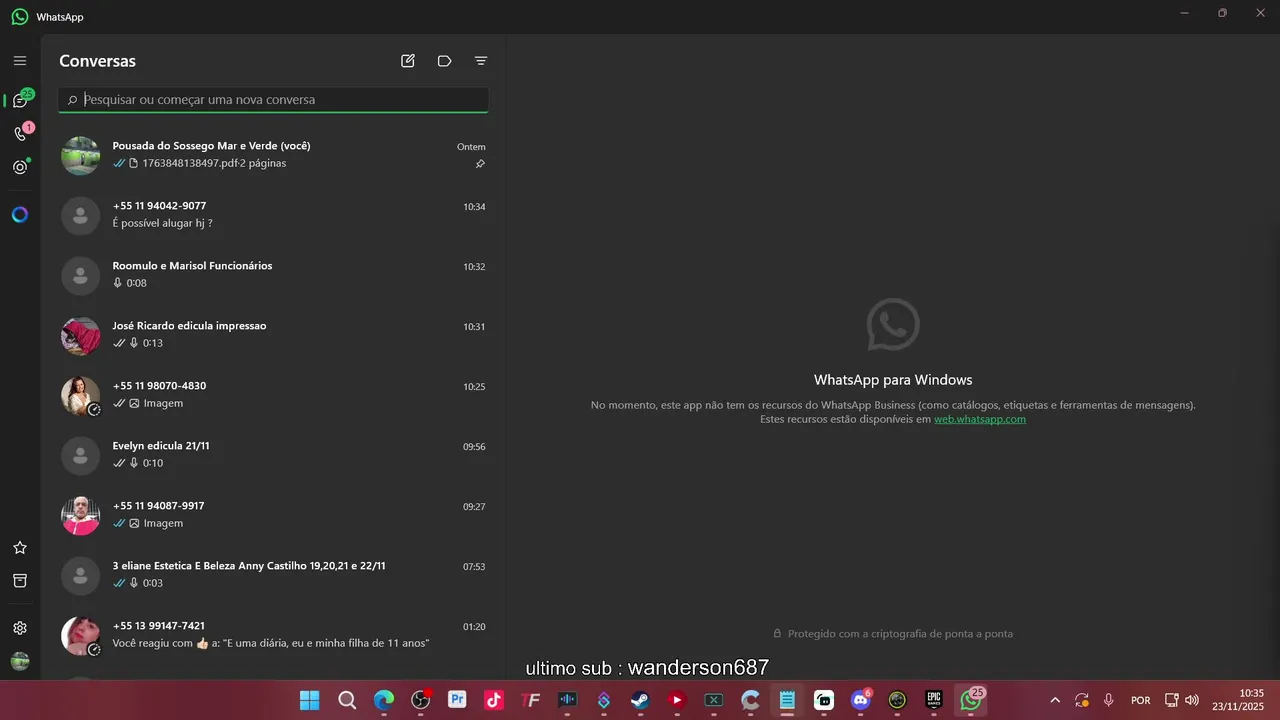Screen dimensions: 1280x720
Task: Open Adobe Premiere Pro from taskbar
Action: tap(457, 700)
